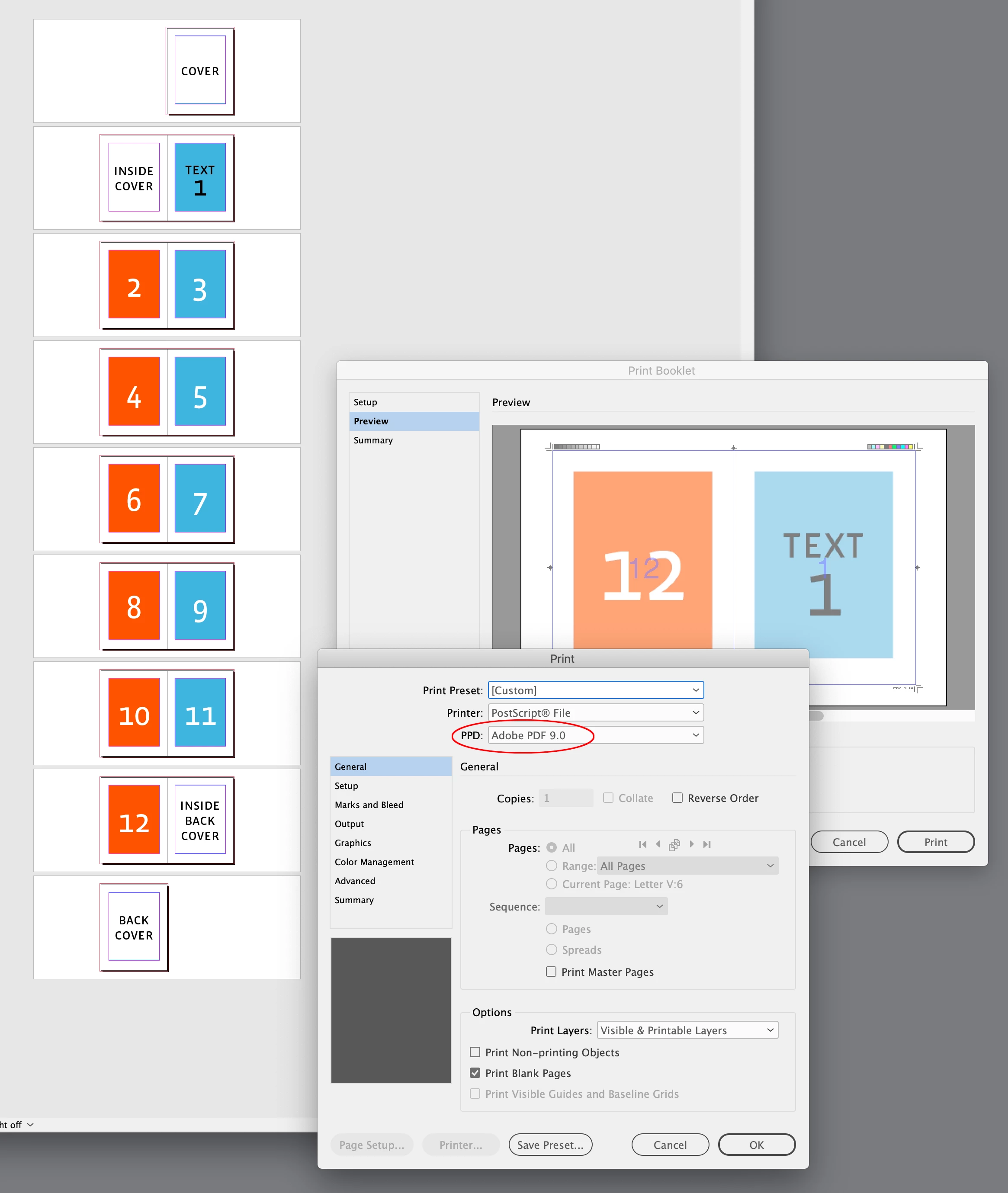
Task: Enable Print Non-printing Objects checkbox
Action: tap(475, 1052)
